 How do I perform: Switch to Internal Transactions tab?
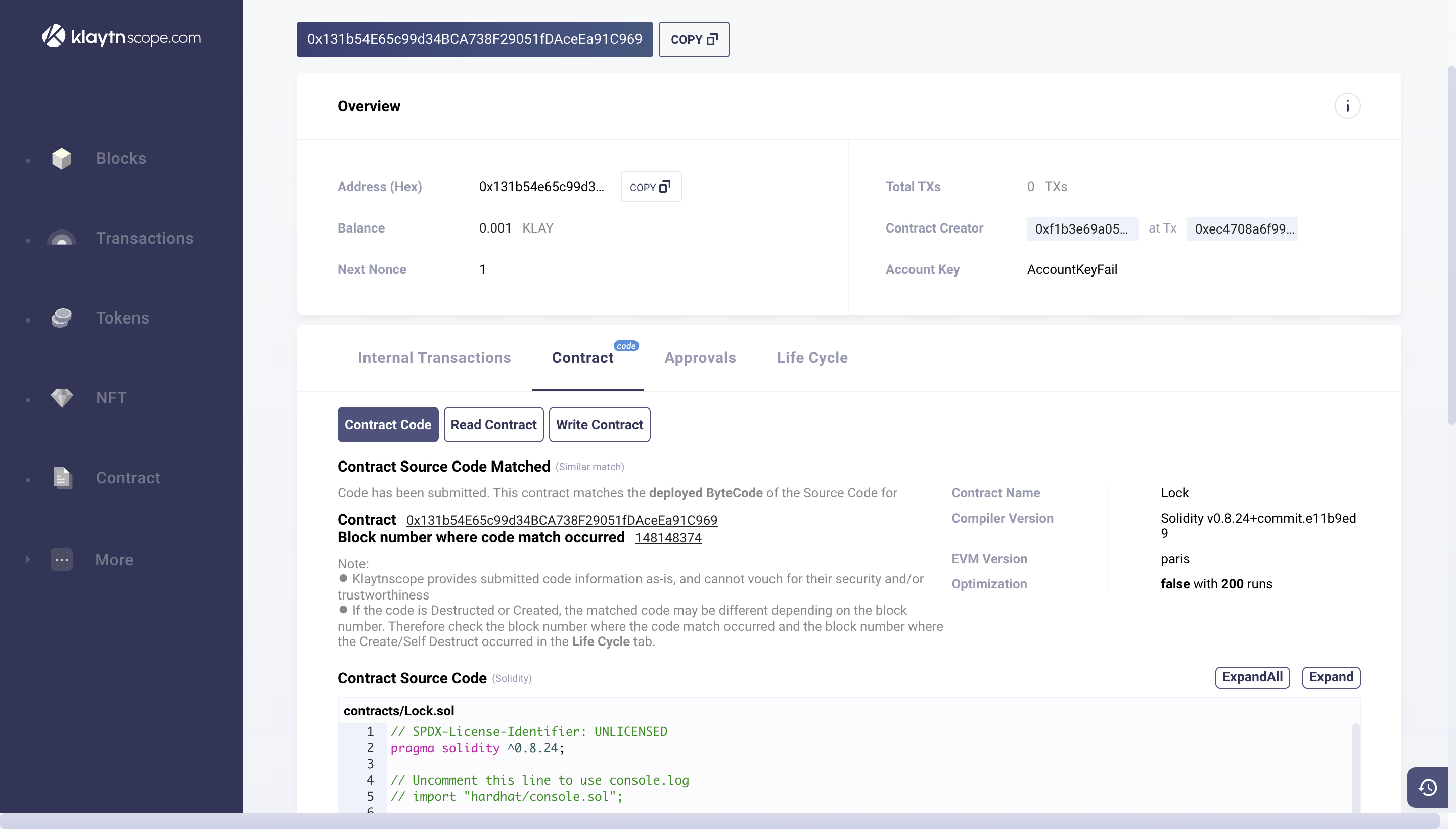pyautogui.click(x=434, y=357)
